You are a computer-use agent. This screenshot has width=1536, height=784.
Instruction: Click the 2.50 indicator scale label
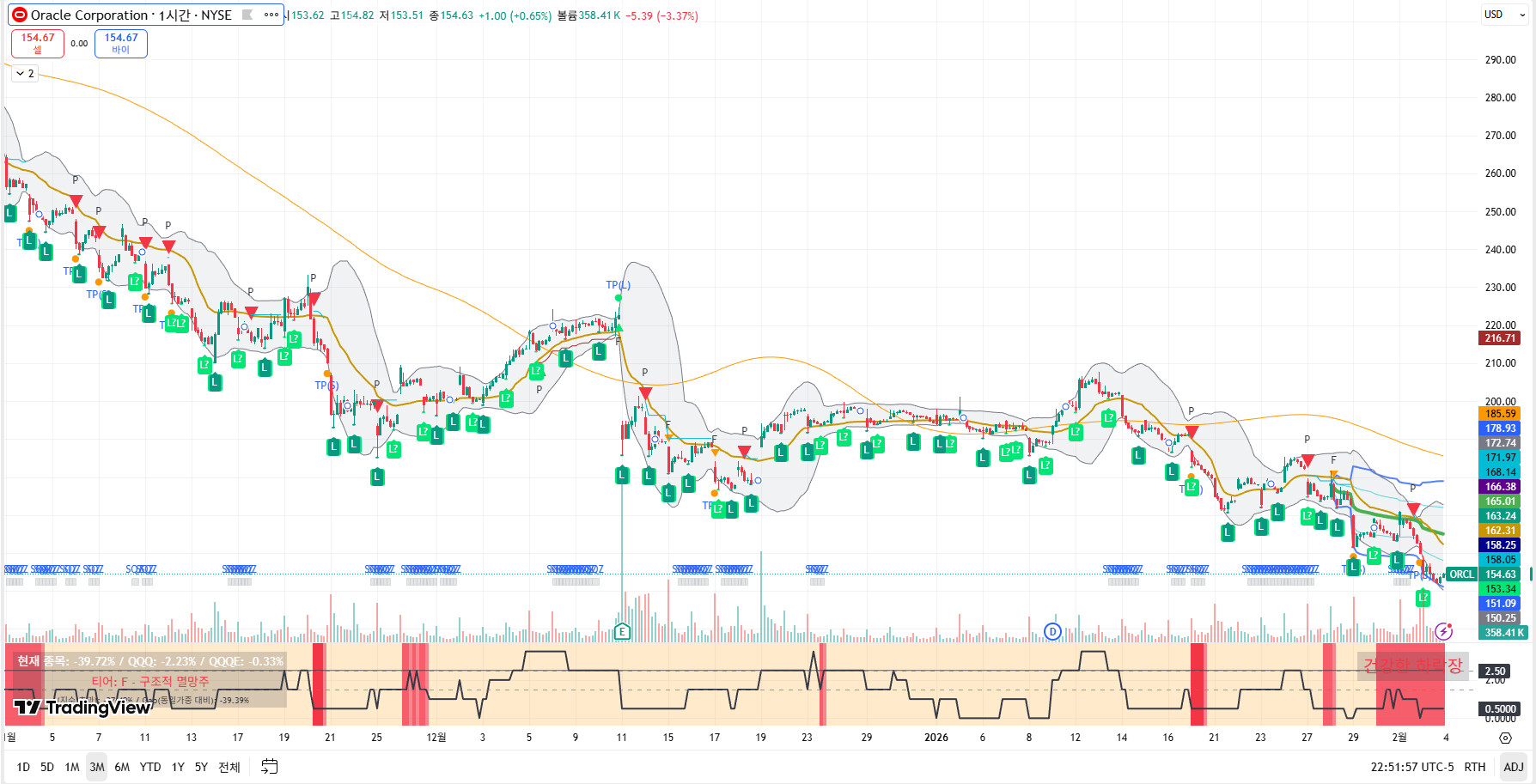pos(1496,672)
